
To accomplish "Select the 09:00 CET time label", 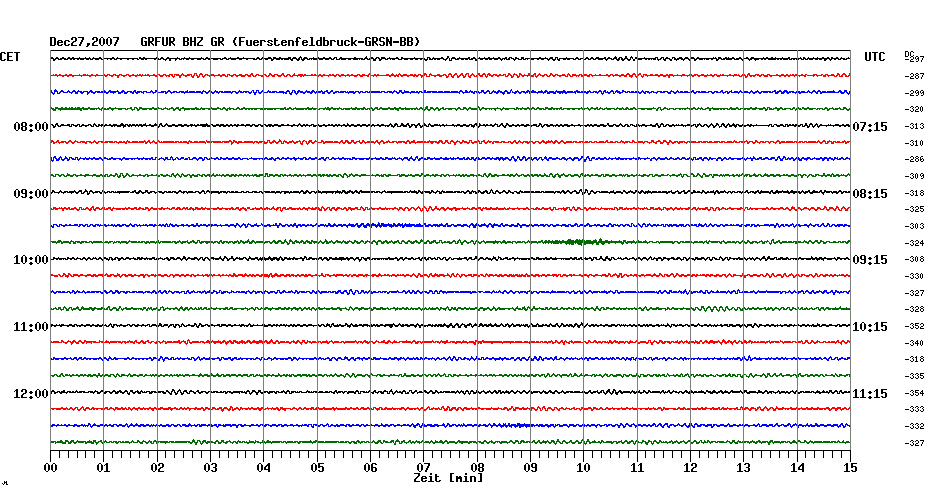I will (x=31, y=194).
